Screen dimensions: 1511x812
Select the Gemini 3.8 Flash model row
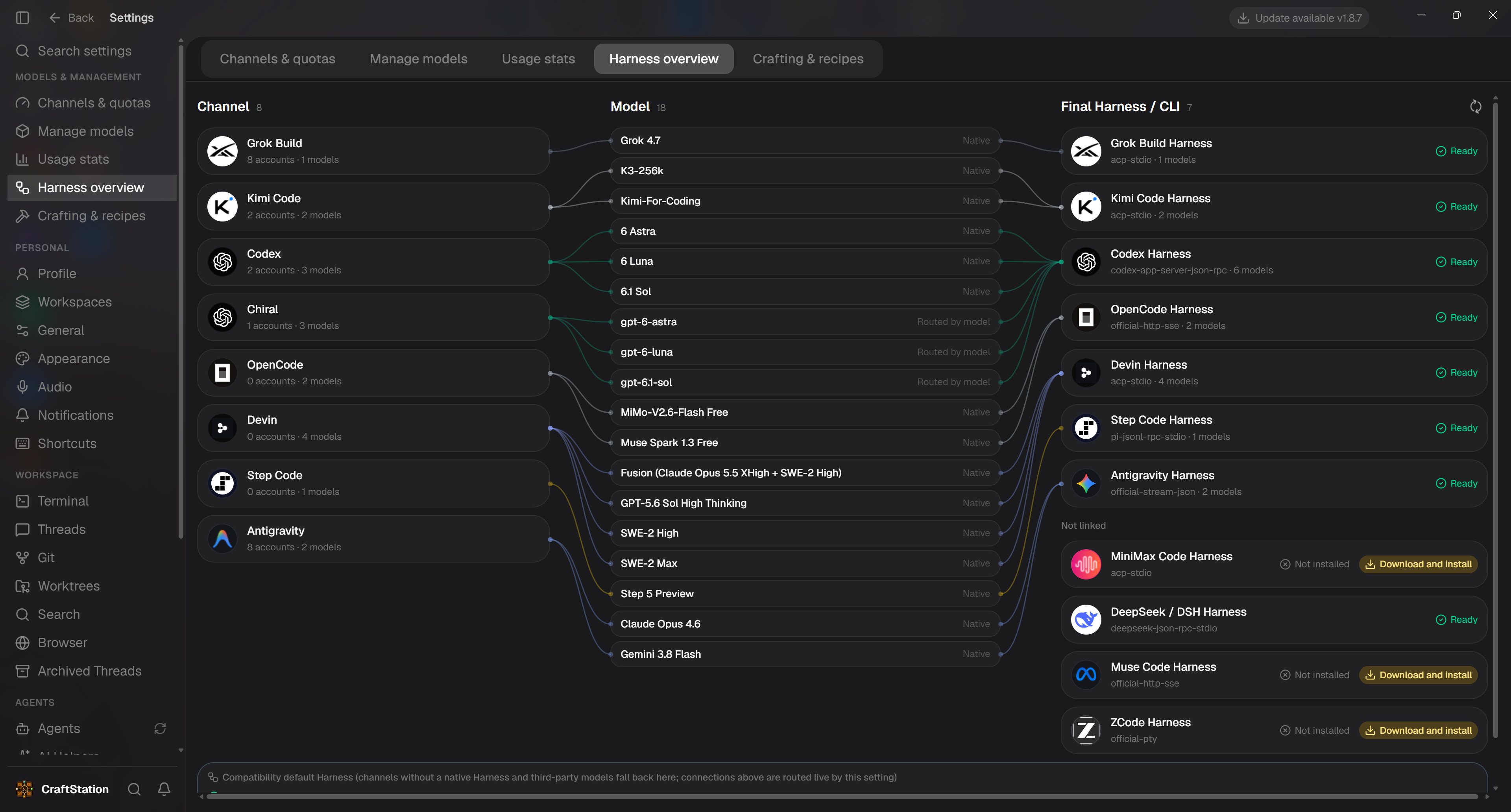pos(805,654)
